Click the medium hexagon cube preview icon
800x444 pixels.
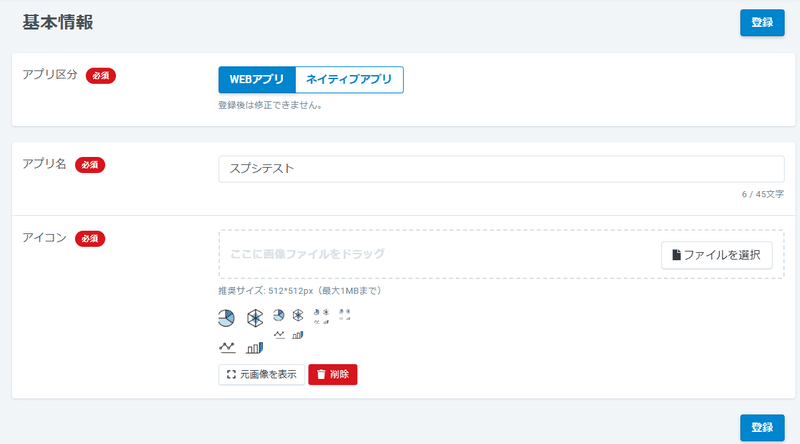click(x=298, y=315)
